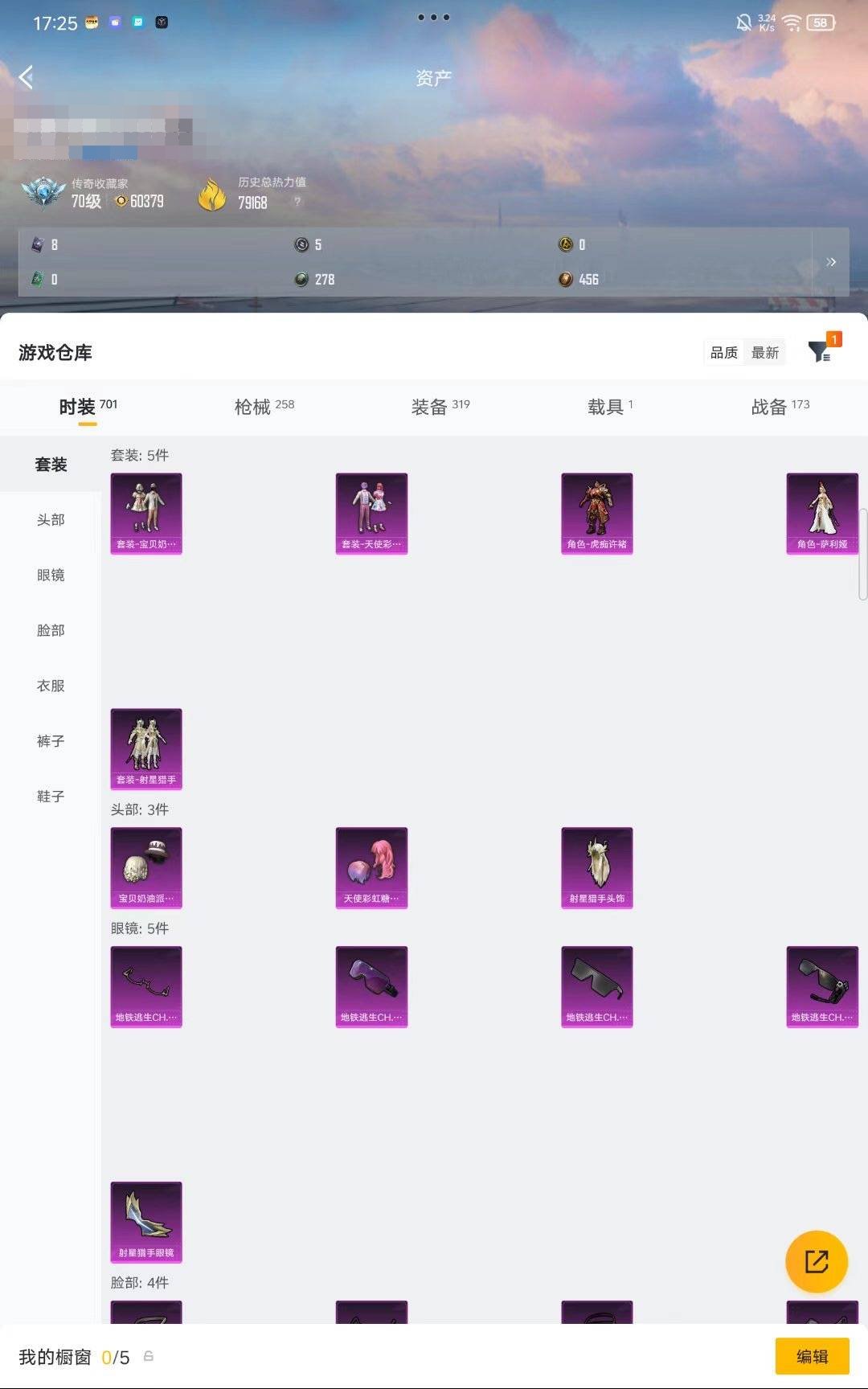Open the thin wire-frame 地铁逃生 glasses item

pos(146,987)
